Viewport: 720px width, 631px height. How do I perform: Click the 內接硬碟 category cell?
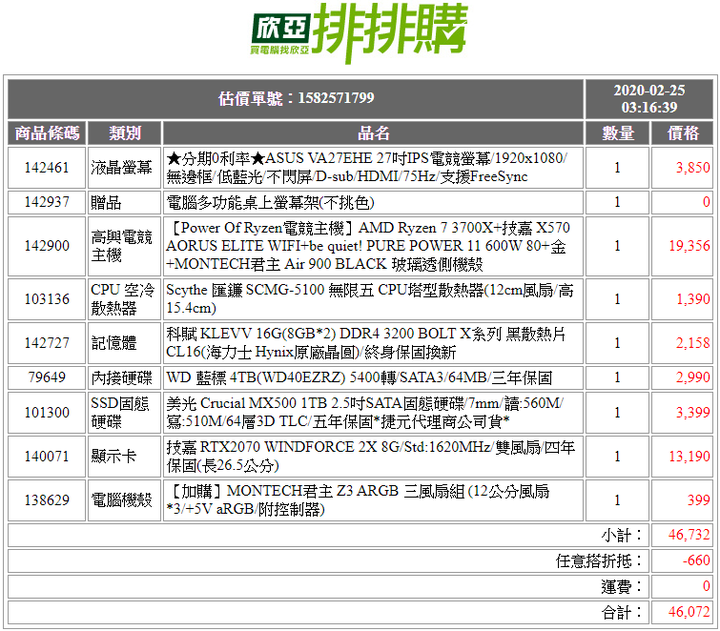coord(124,377)
